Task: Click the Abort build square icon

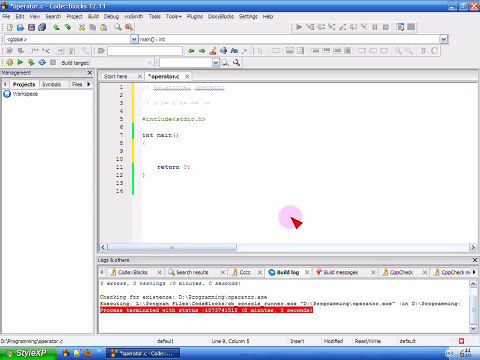Action: click(x=53, y=62)
